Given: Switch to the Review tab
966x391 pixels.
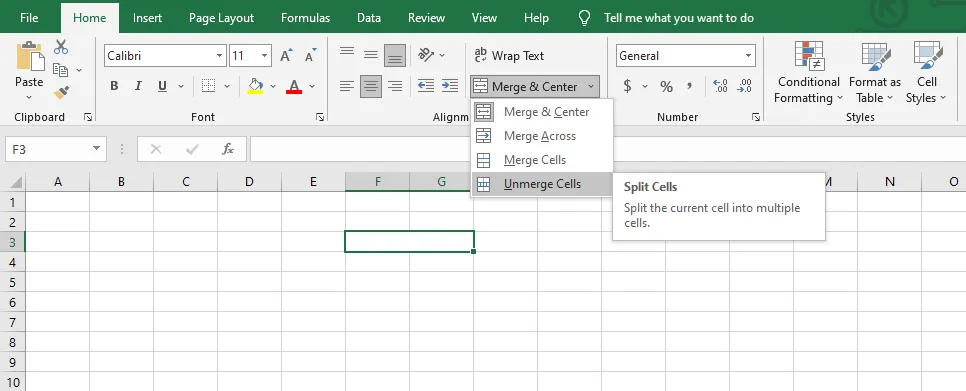Looking at the screenshot, I should click(426, 18).
